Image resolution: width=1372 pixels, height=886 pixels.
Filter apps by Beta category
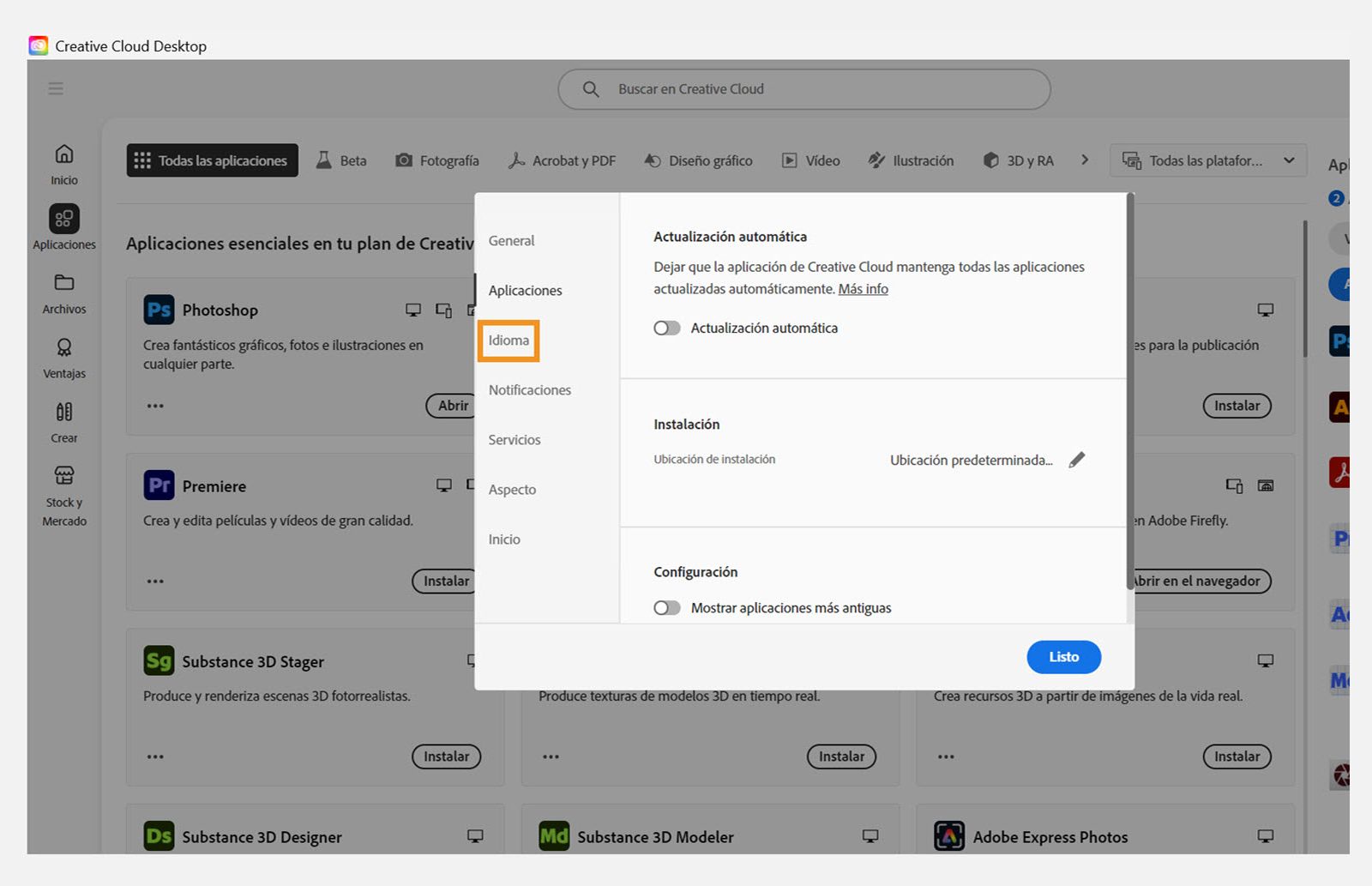341,160
